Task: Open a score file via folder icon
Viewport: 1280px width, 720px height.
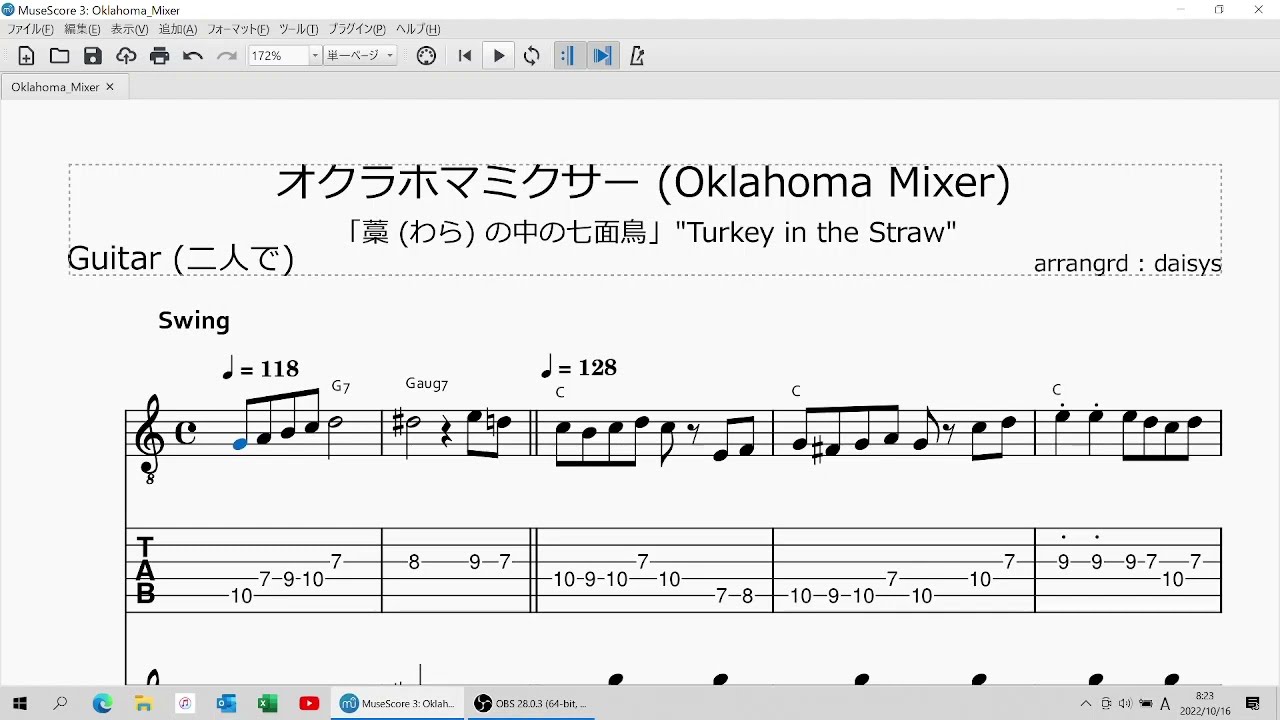Action: point(59,56)
